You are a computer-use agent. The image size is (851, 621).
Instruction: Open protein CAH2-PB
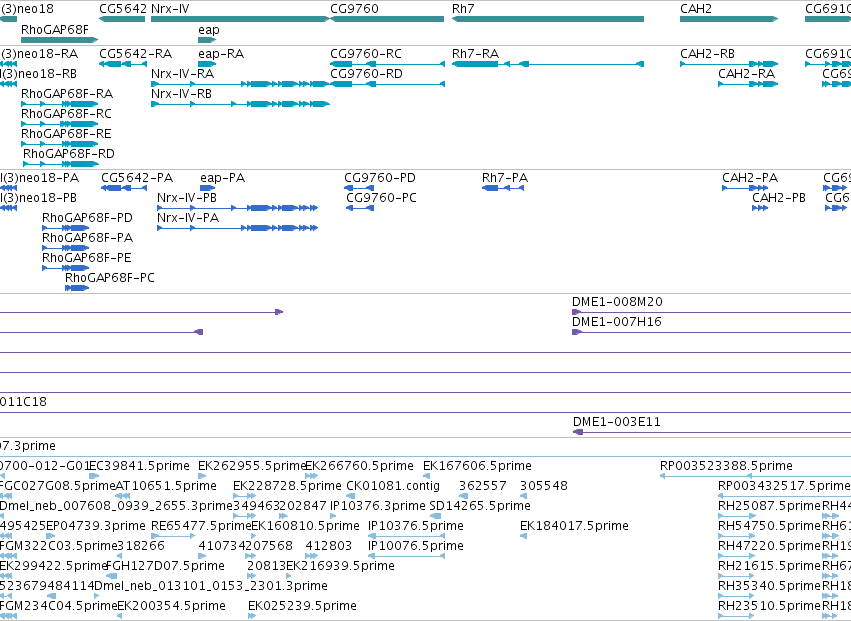pos(760,208)
